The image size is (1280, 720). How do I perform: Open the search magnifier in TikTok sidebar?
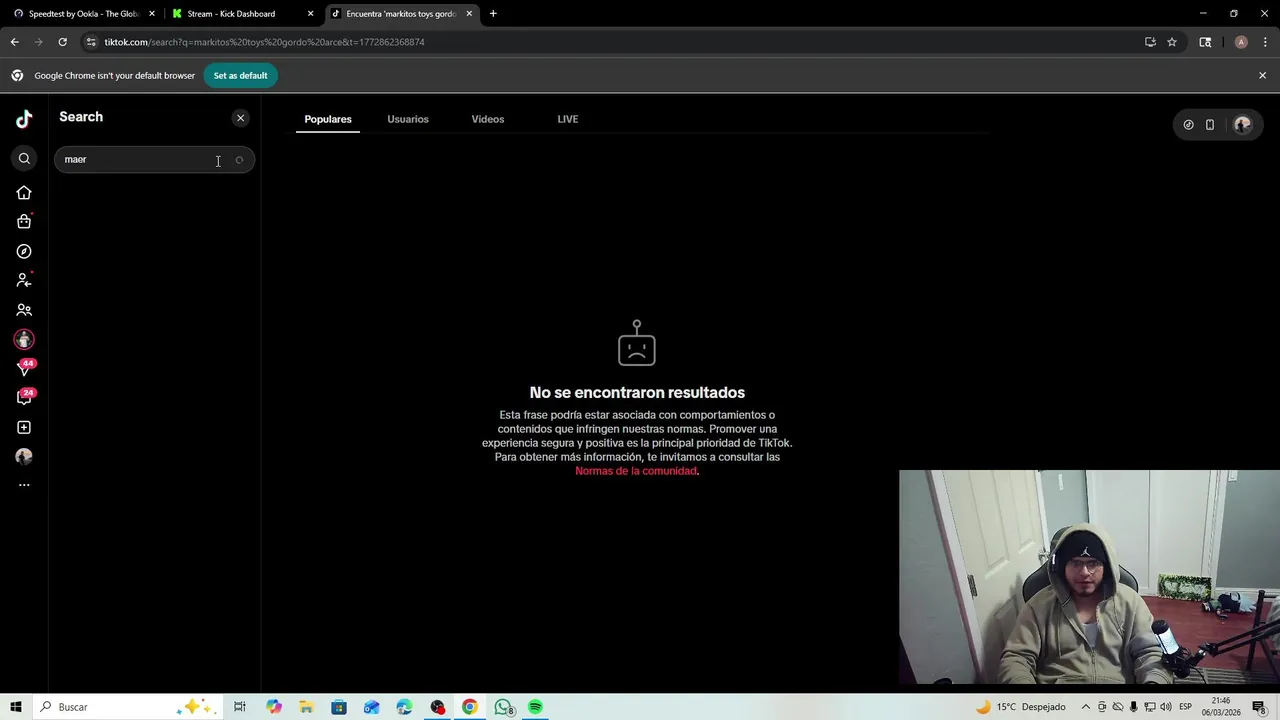[x=24, y=159]
